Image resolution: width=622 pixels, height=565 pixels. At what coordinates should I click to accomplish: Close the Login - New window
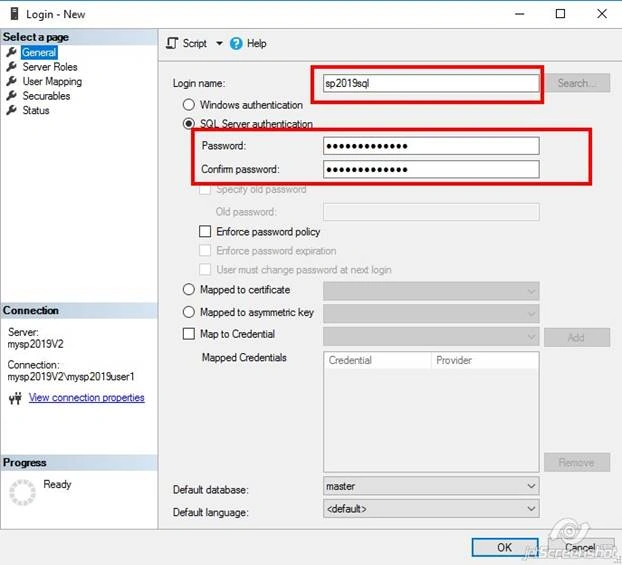point(602,14)
